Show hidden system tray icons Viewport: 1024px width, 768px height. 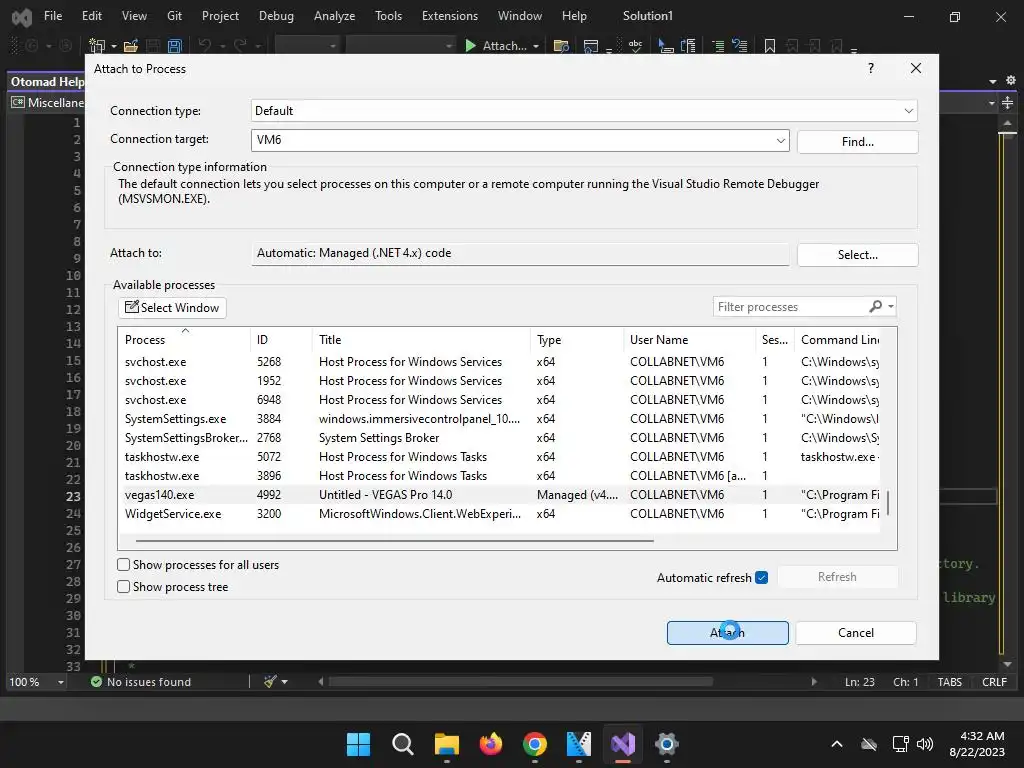click(837, 744)
